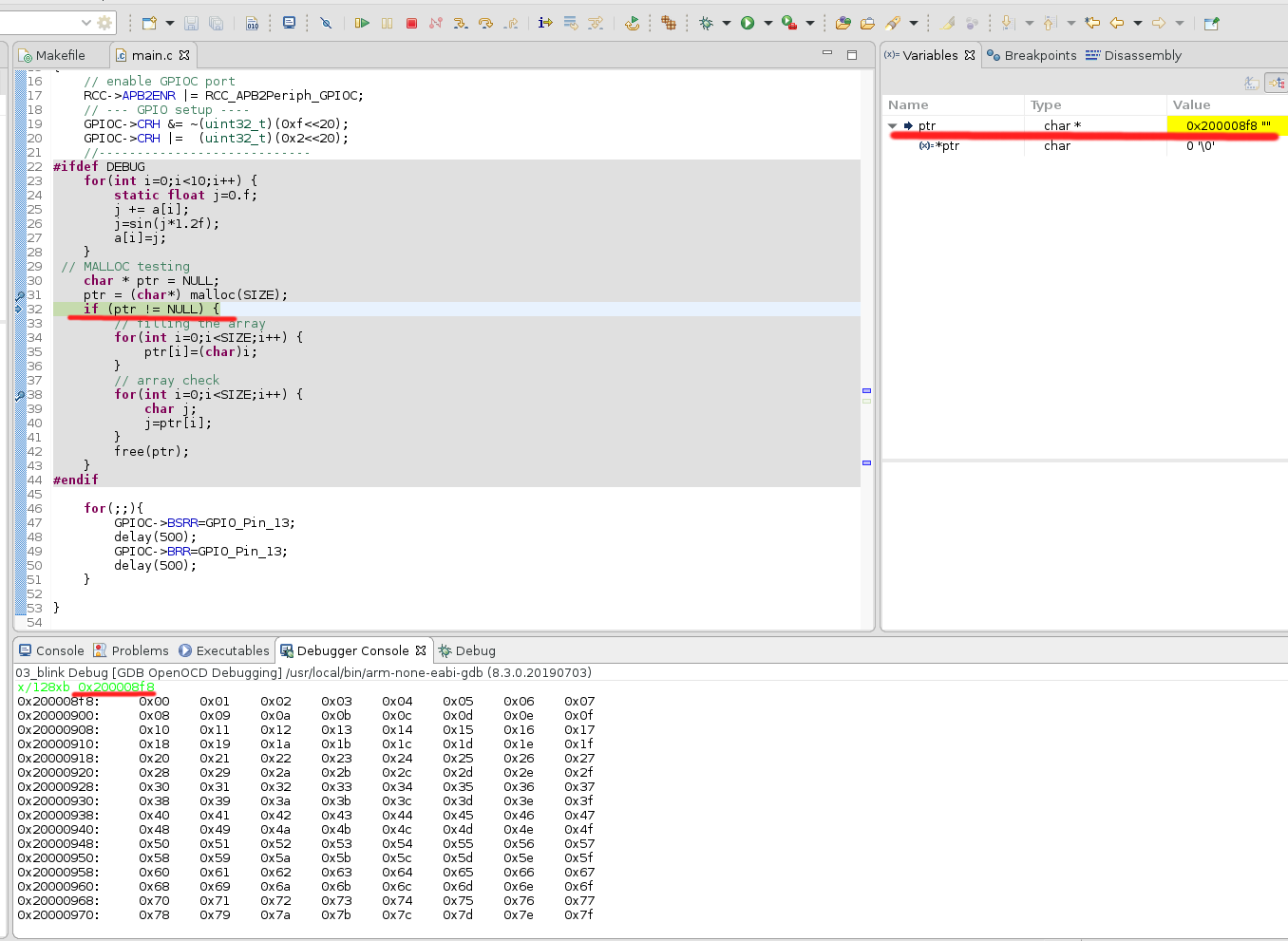The width and height of the screenshot is (1288, 941).
Task: Toggle the breakpoint marker on line 31
Action: (x=18, y=294)
